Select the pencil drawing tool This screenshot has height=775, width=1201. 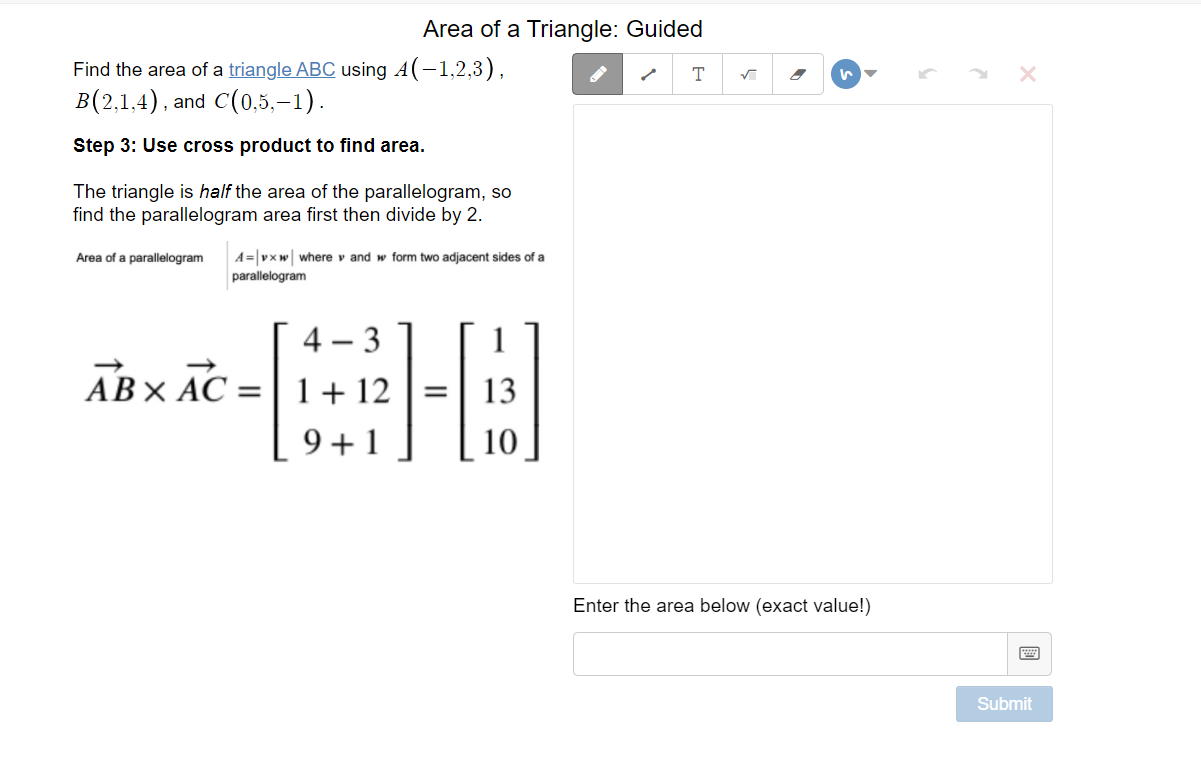597,73
